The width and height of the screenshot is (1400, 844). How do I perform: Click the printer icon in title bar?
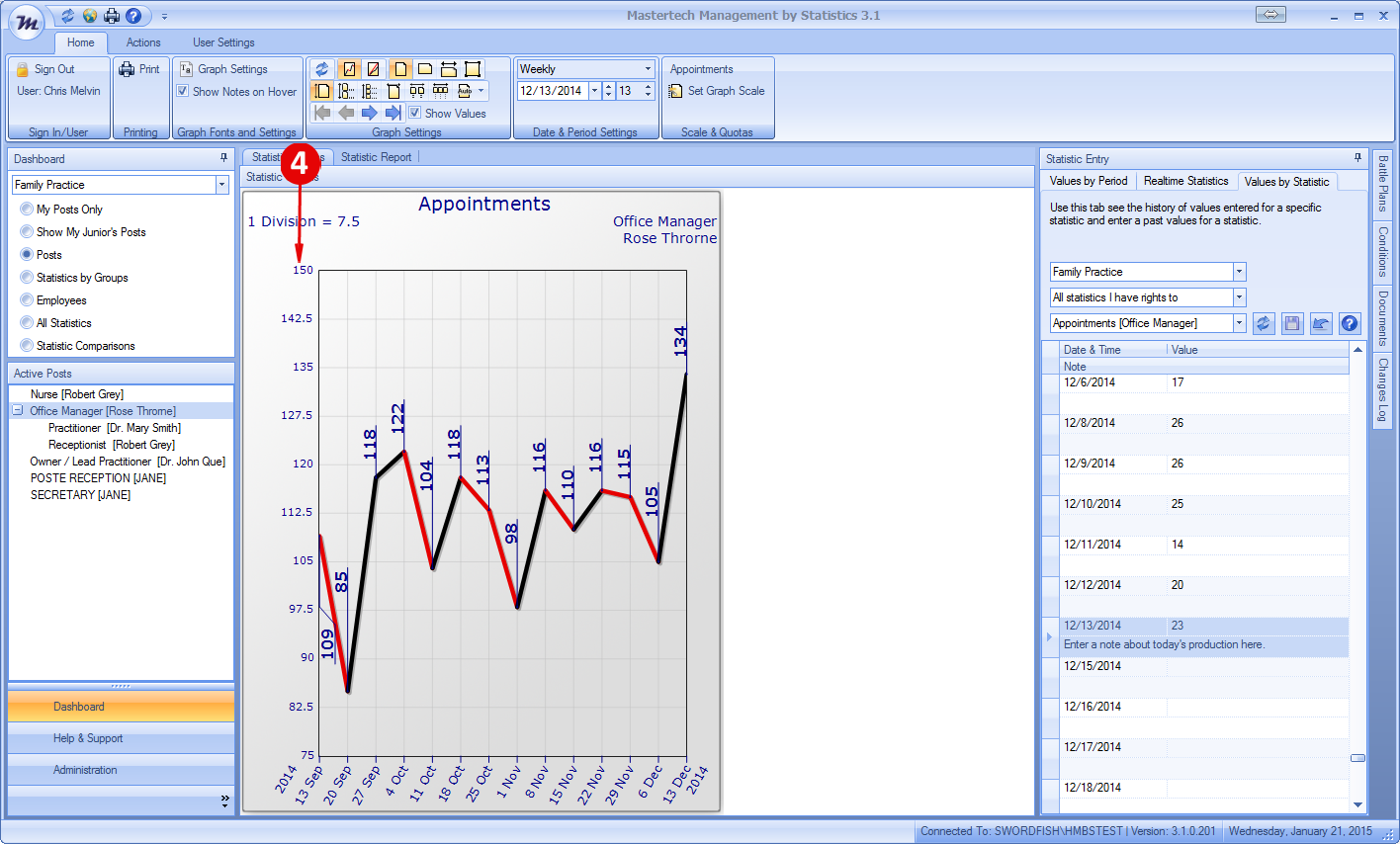coord(112,16)
